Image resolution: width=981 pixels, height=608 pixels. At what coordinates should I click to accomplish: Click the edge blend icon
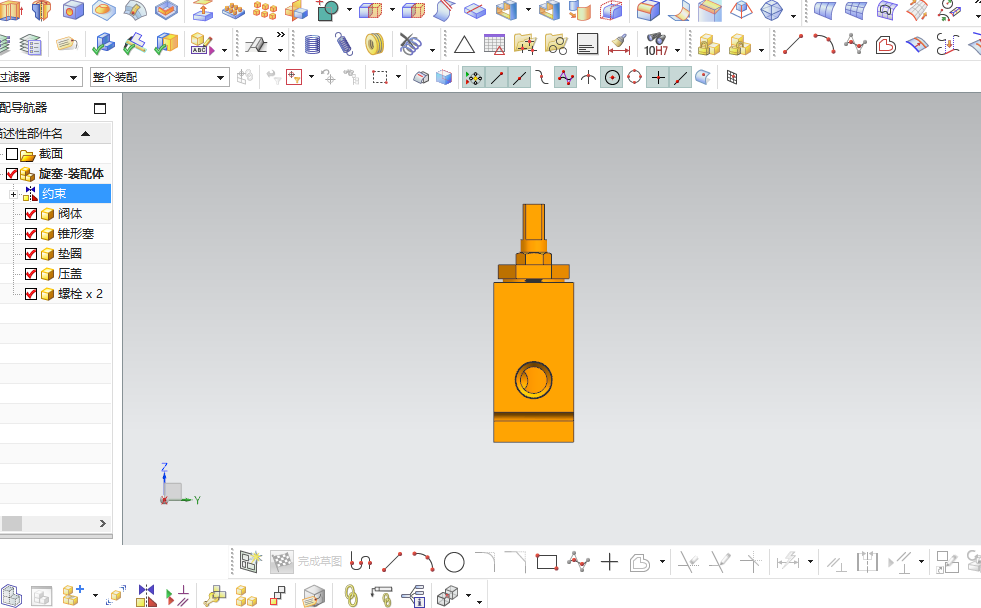tap(648, 10)
